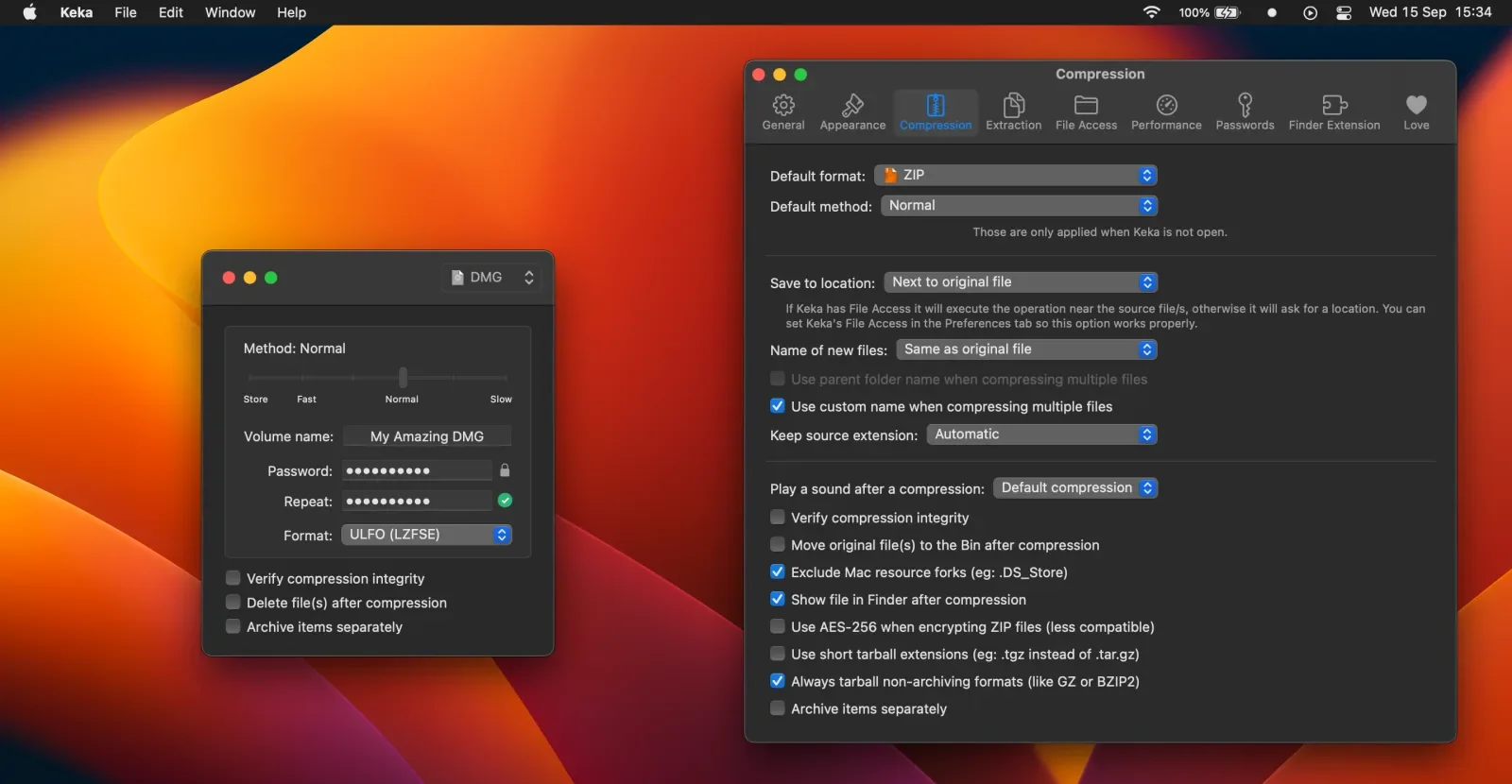Click the battery status icon

tap(1228, 12)
